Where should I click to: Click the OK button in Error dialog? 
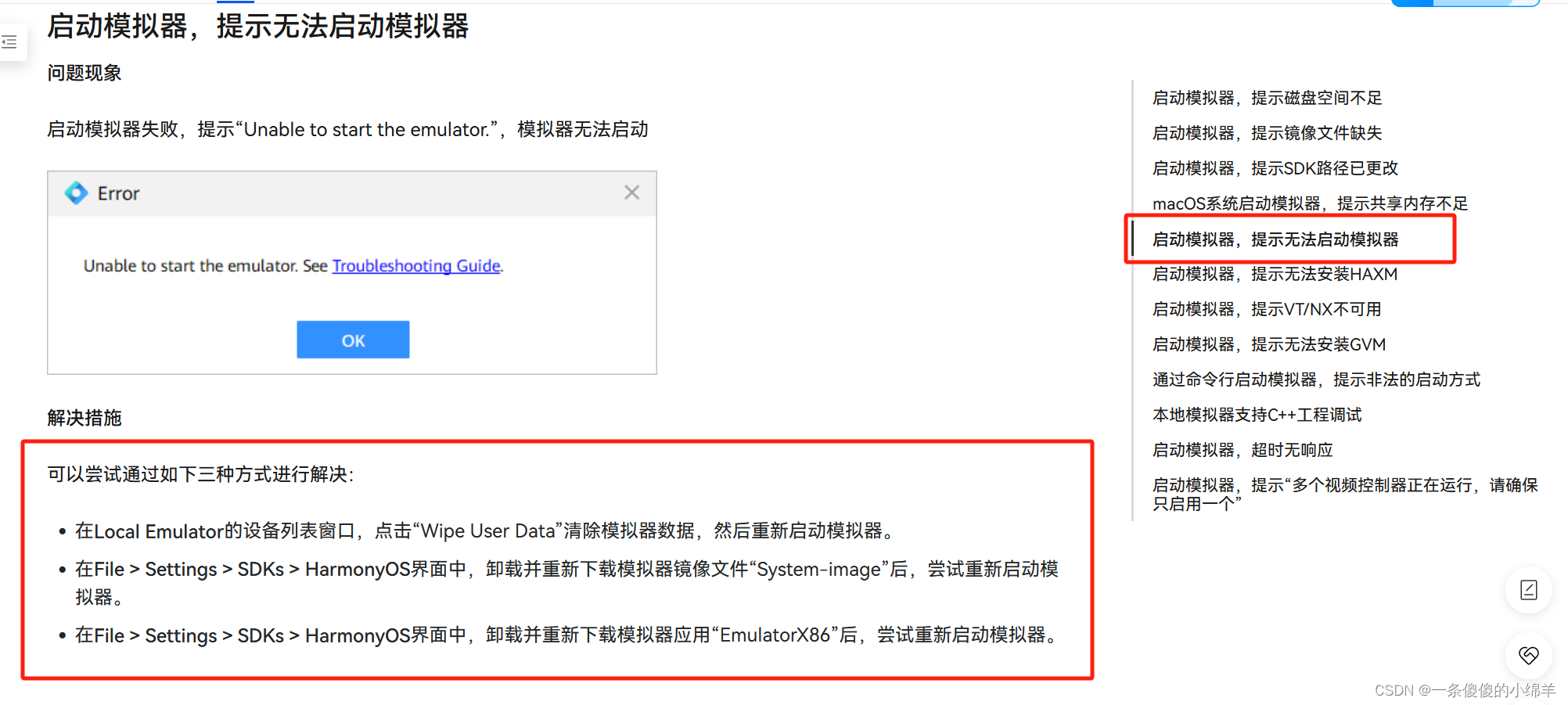tap(353, 340)
